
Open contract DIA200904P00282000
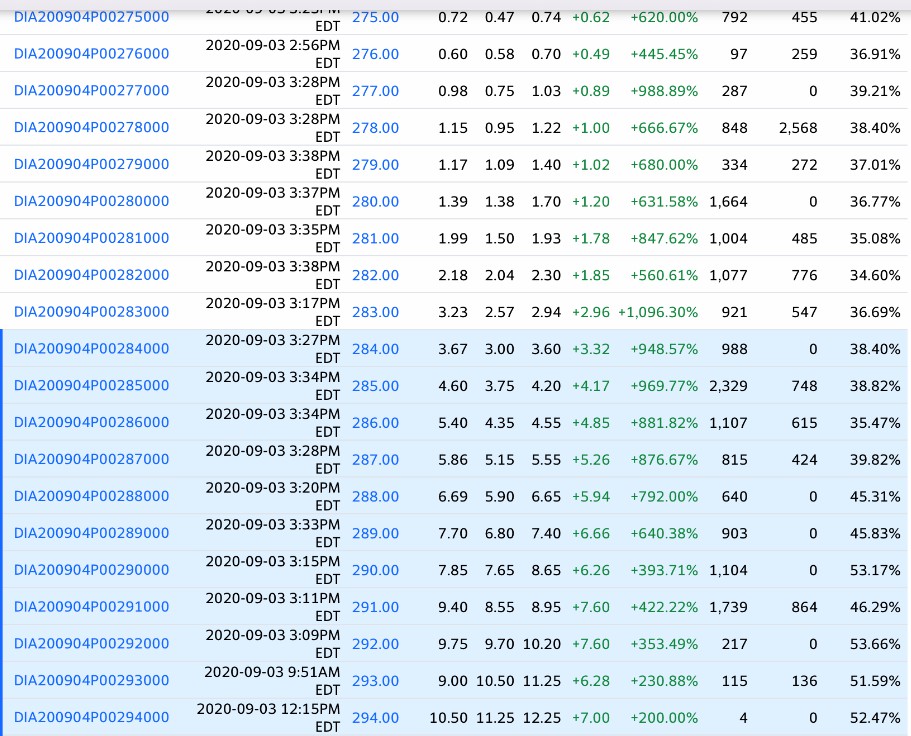[x=91, y=275]
